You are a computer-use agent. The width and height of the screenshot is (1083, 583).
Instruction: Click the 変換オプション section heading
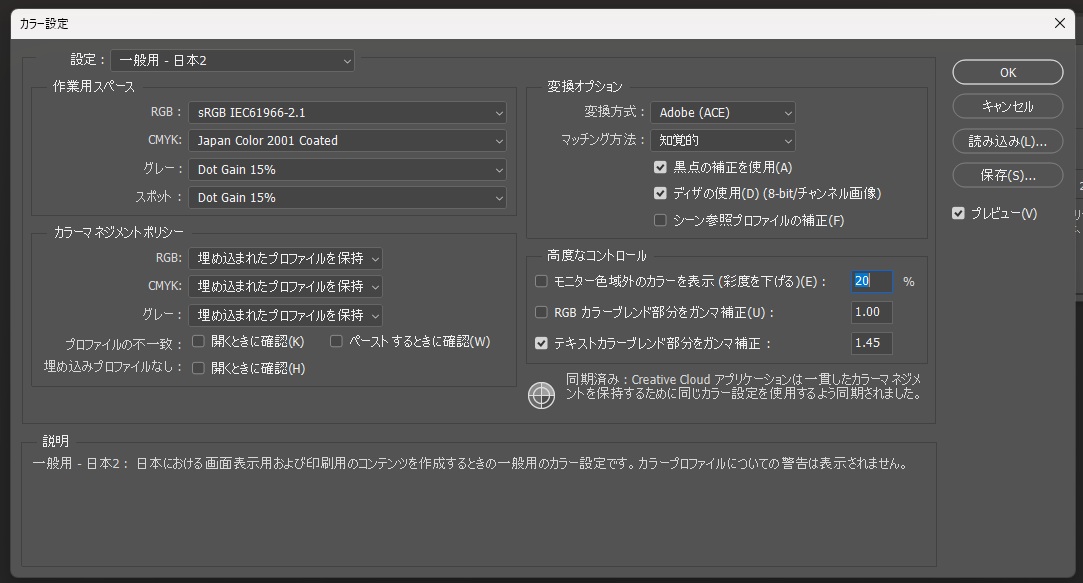pyautogui.click(x=585, y=87)
